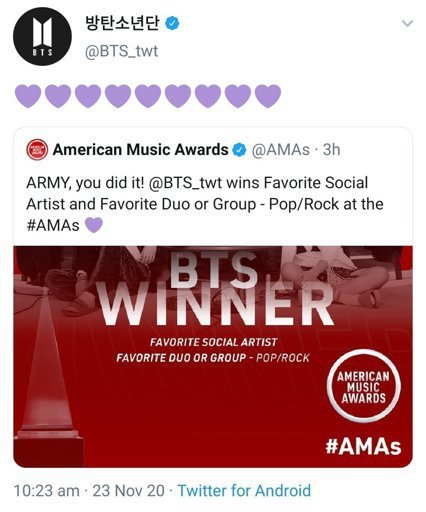
Task: Click the first purple heart emoji
Action: pyautogui.click(x=28, y=96)
